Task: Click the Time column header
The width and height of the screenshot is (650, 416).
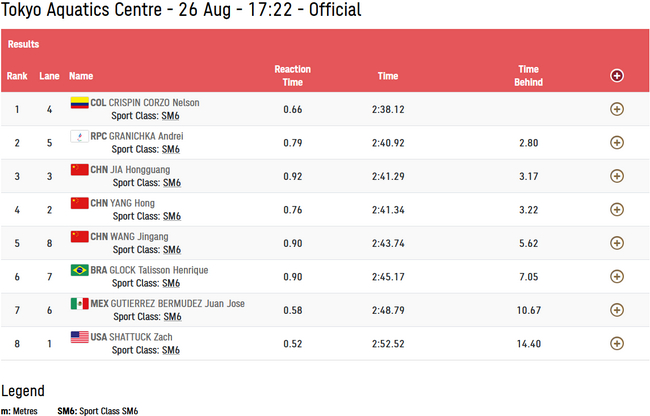Action: tap(388, 76)
